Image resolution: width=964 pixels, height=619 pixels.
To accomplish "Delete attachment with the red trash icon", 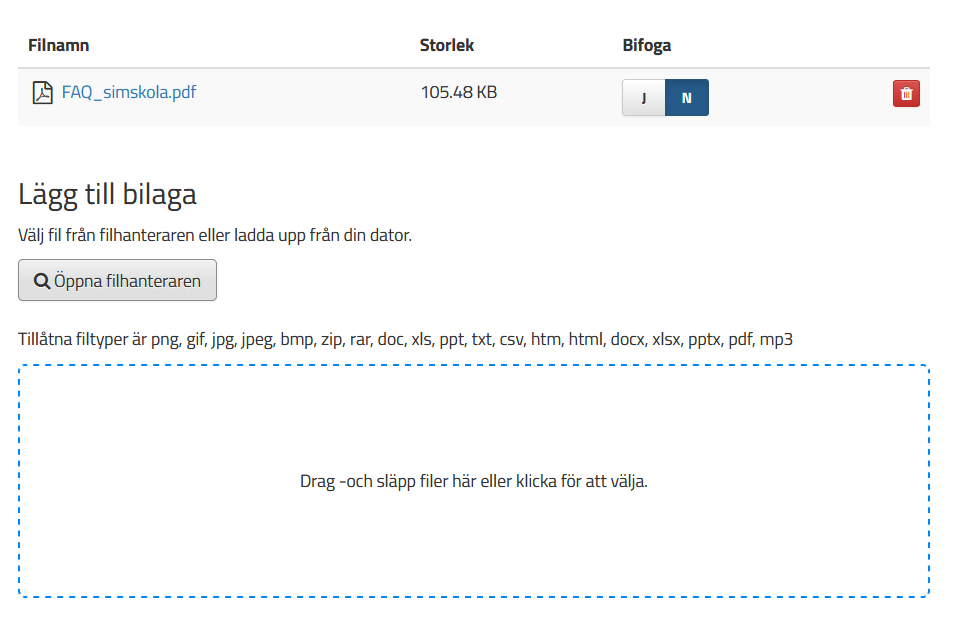I will [906, 94].
